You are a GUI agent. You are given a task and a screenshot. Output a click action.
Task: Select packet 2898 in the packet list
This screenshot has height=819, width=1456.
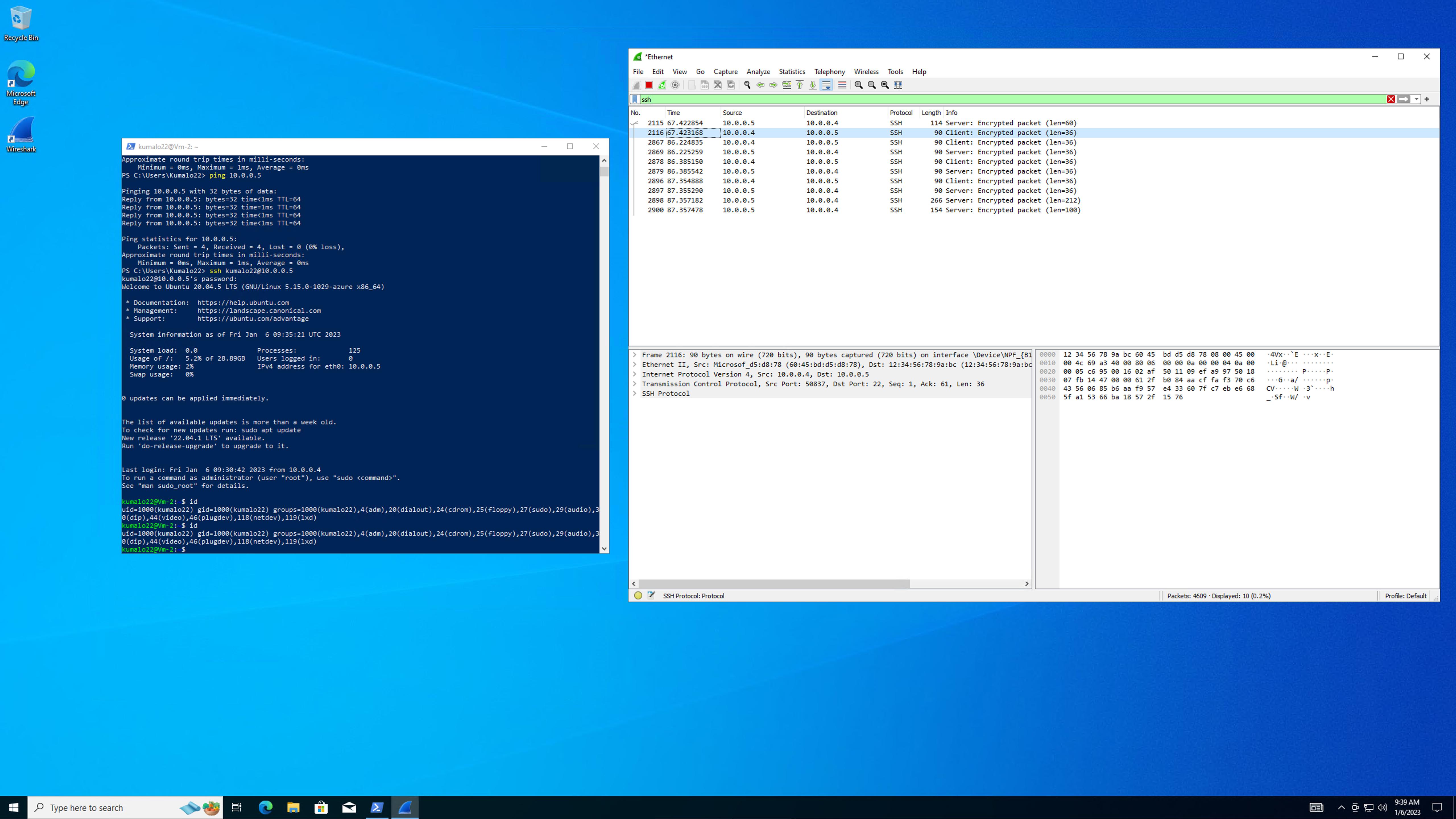pos(848,200)
